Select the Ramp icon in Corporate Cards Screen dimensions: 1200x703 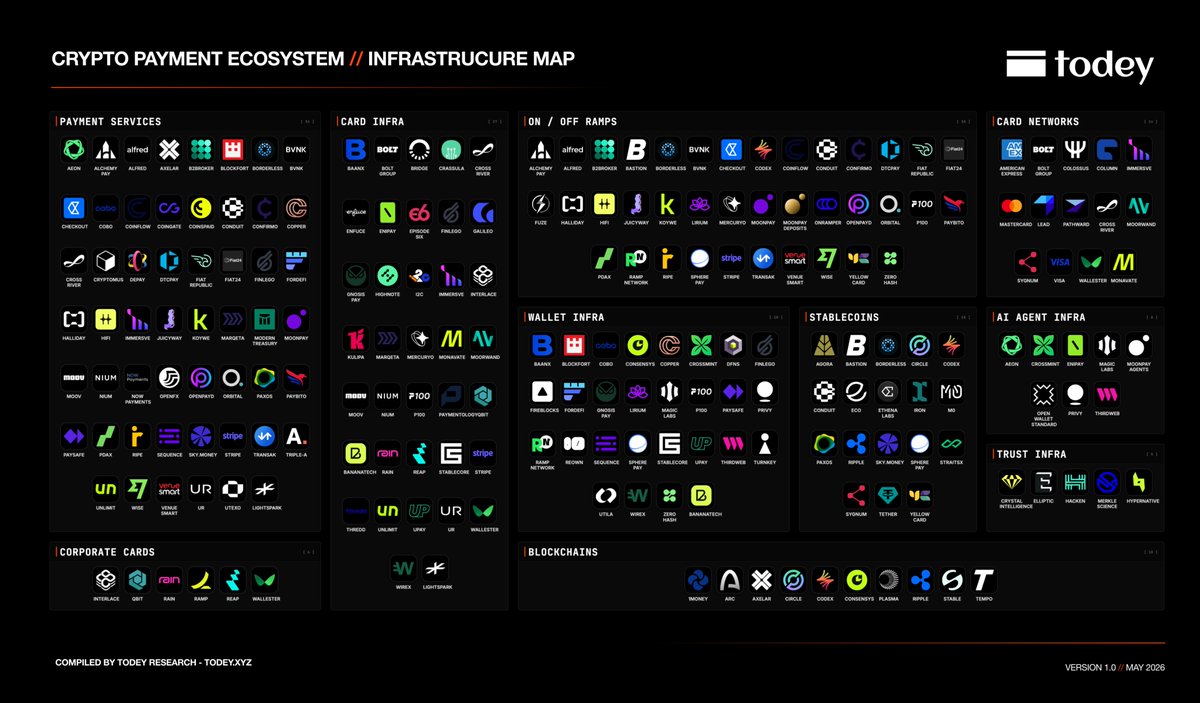point(201,579)
